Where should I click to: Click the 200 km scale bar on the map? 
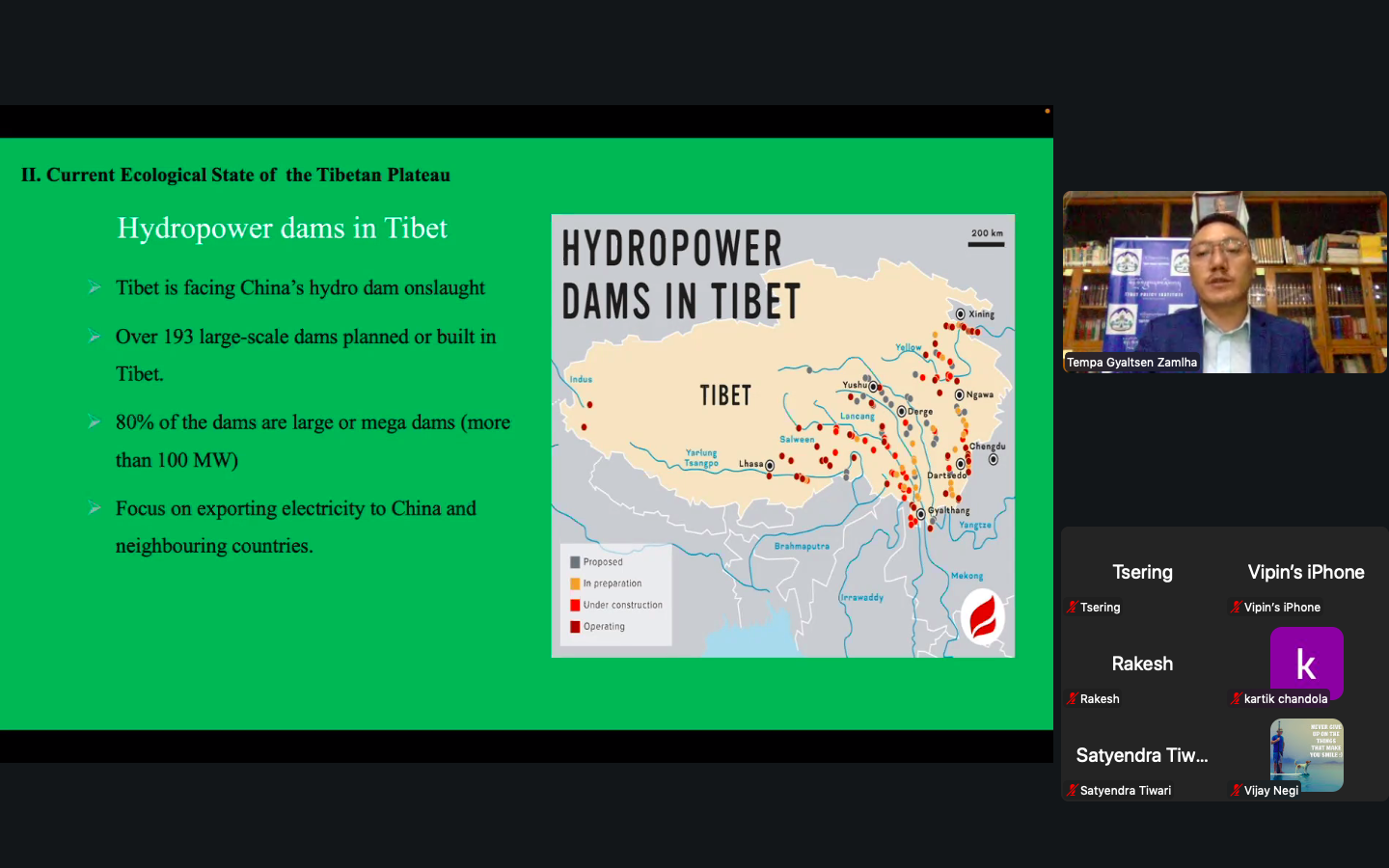[x=987, y=243]
